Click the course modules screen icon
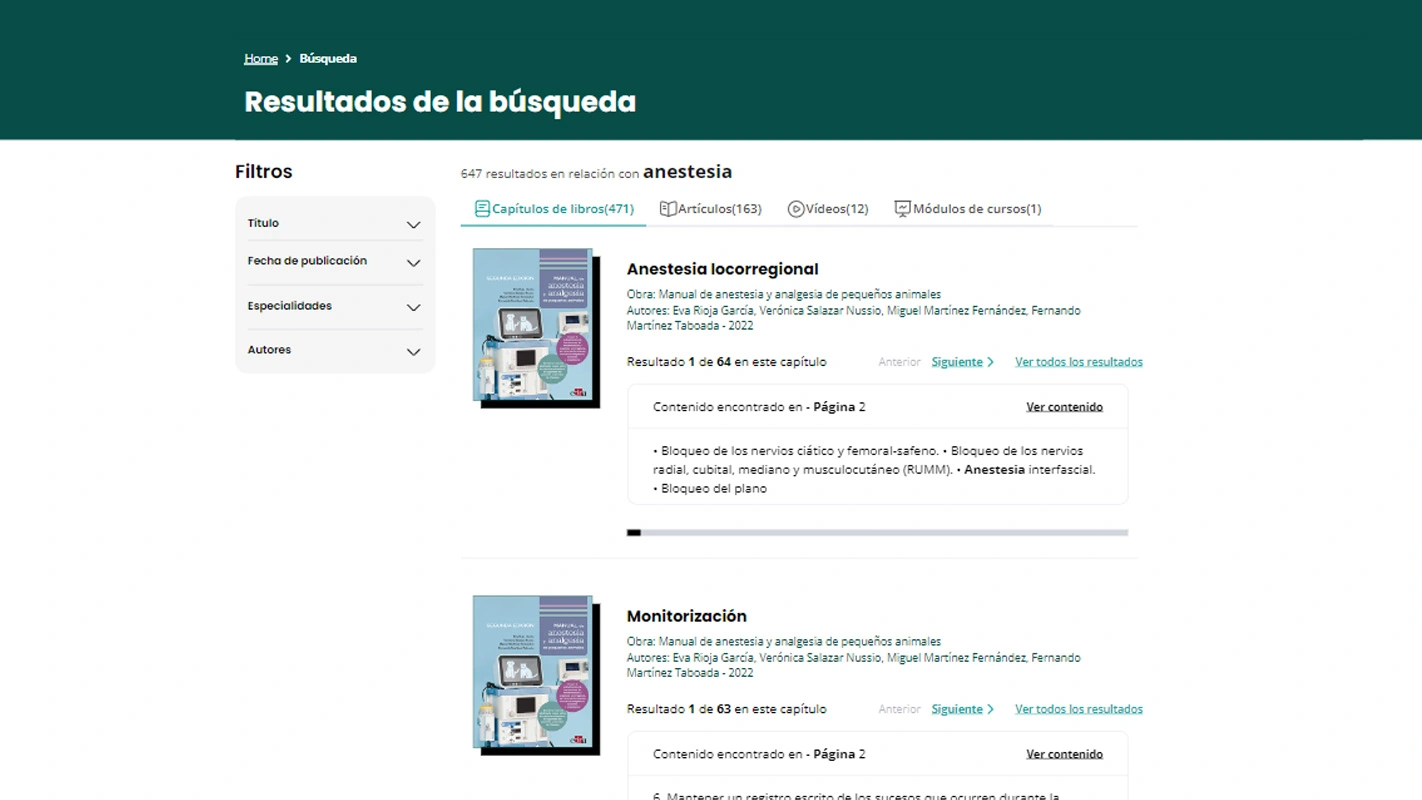1422x800 pixels. pyautogui.click(x=902, y=209)
